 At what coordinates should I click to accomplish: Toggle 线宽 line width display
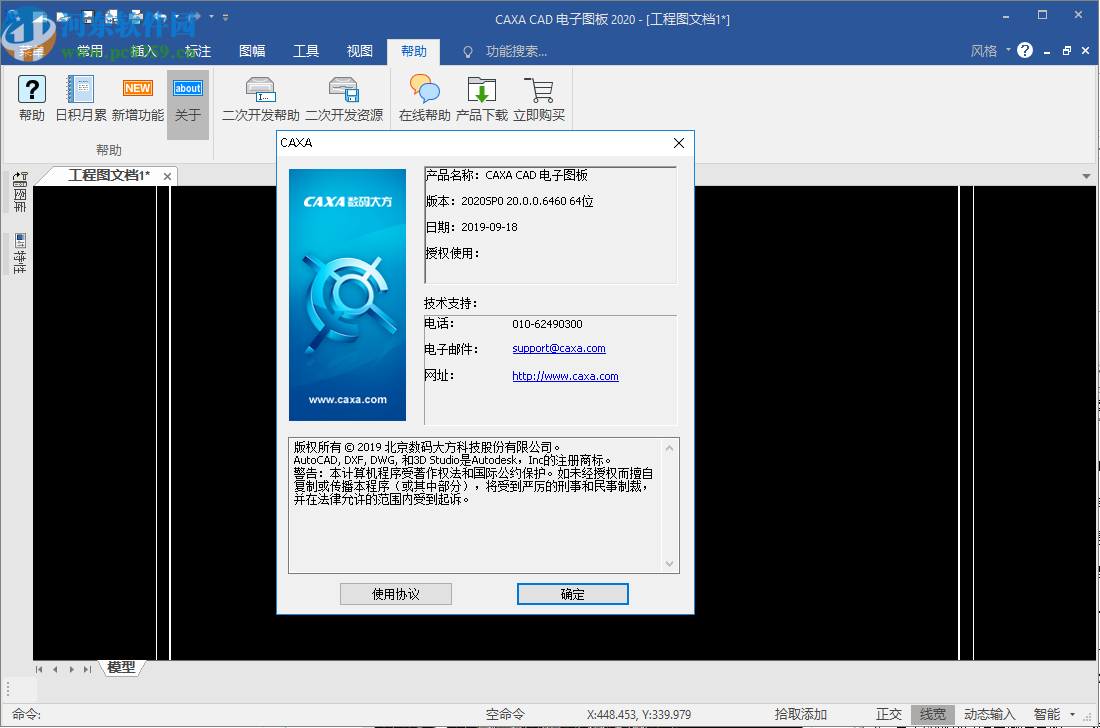tap(932, 714)
